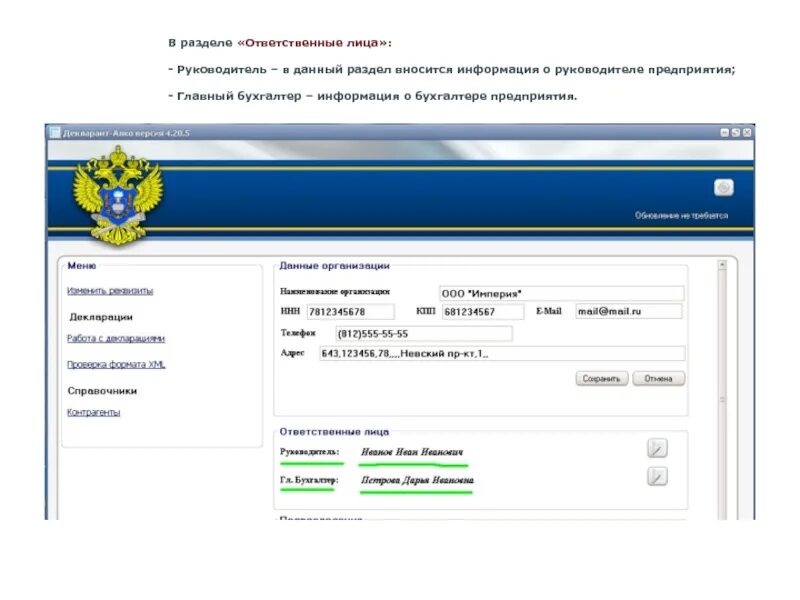Open Проверка формата XML link
This screenshot has height=600, width=800.
(116, 364)
